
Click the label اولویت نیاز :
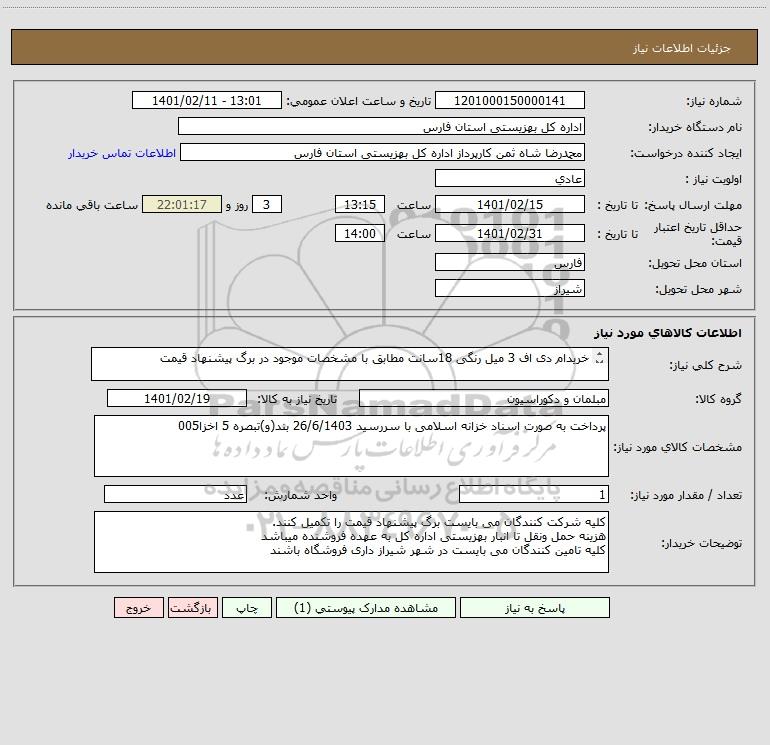[x=714, y=180]
